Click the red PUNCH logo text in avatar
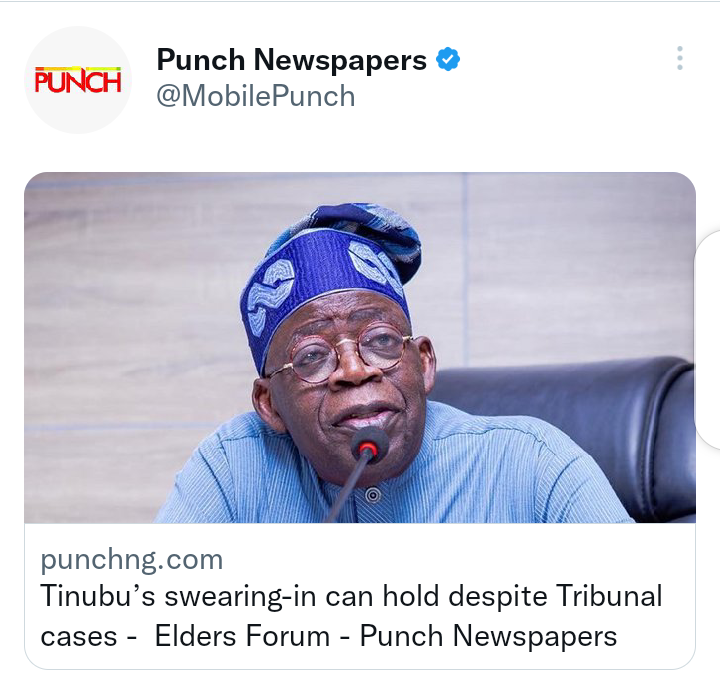720x676 pixels. tap(78, 80)
